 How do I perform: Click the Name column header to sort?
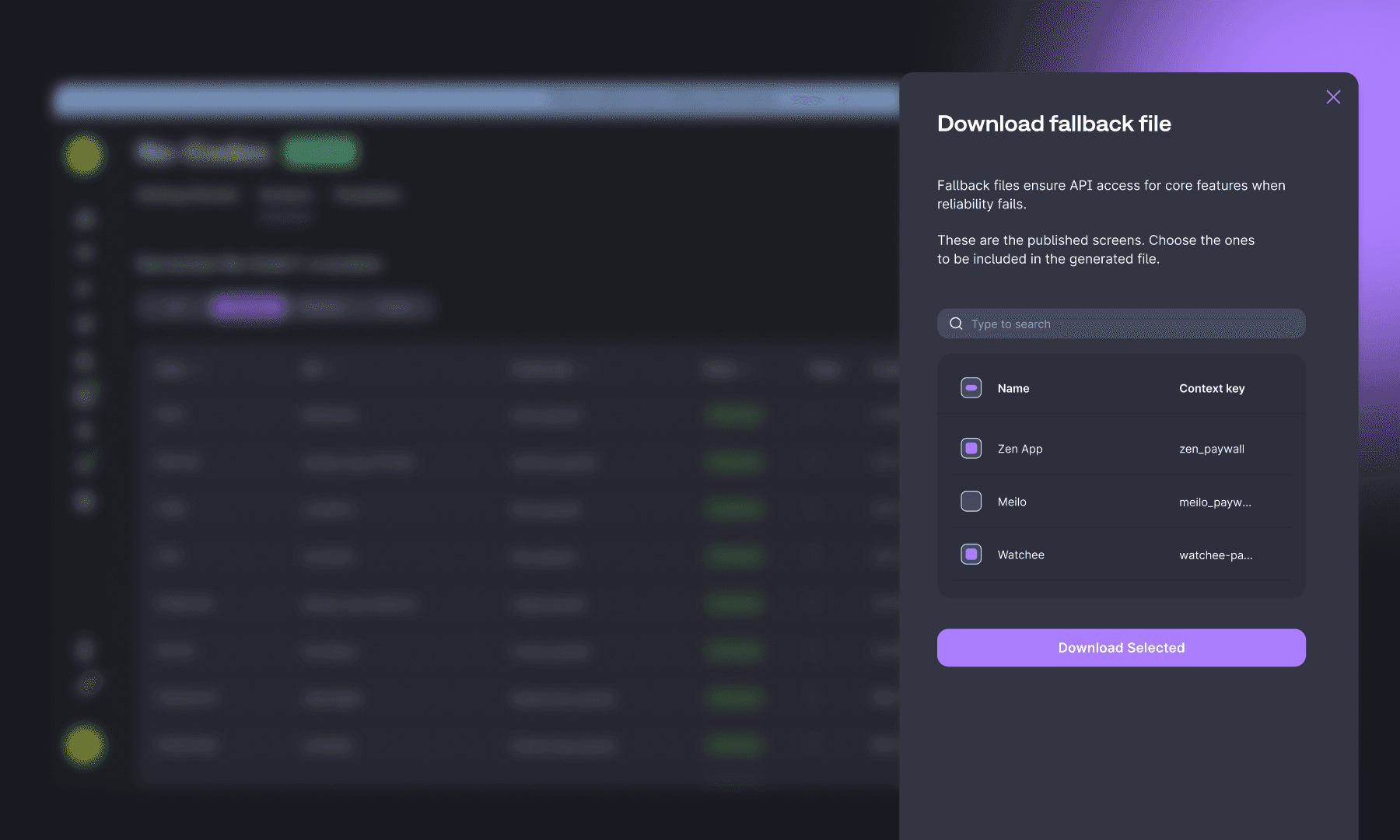(x=1013, y=387)
